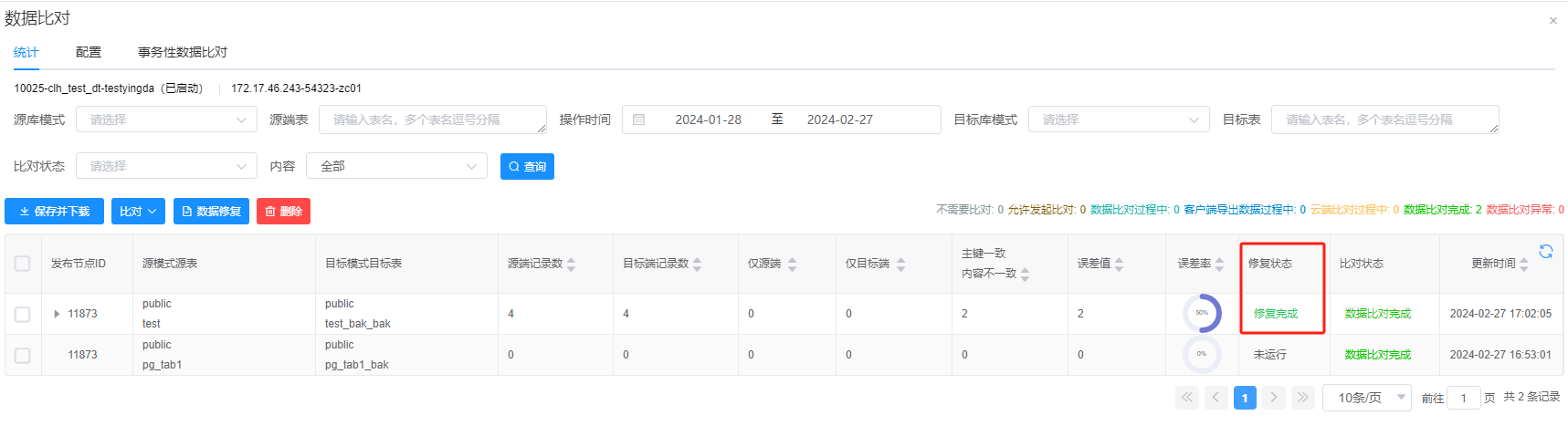Viewport: 1568px width, 426px height.
Task: Check the row for table test
Action: click(23, 314)
